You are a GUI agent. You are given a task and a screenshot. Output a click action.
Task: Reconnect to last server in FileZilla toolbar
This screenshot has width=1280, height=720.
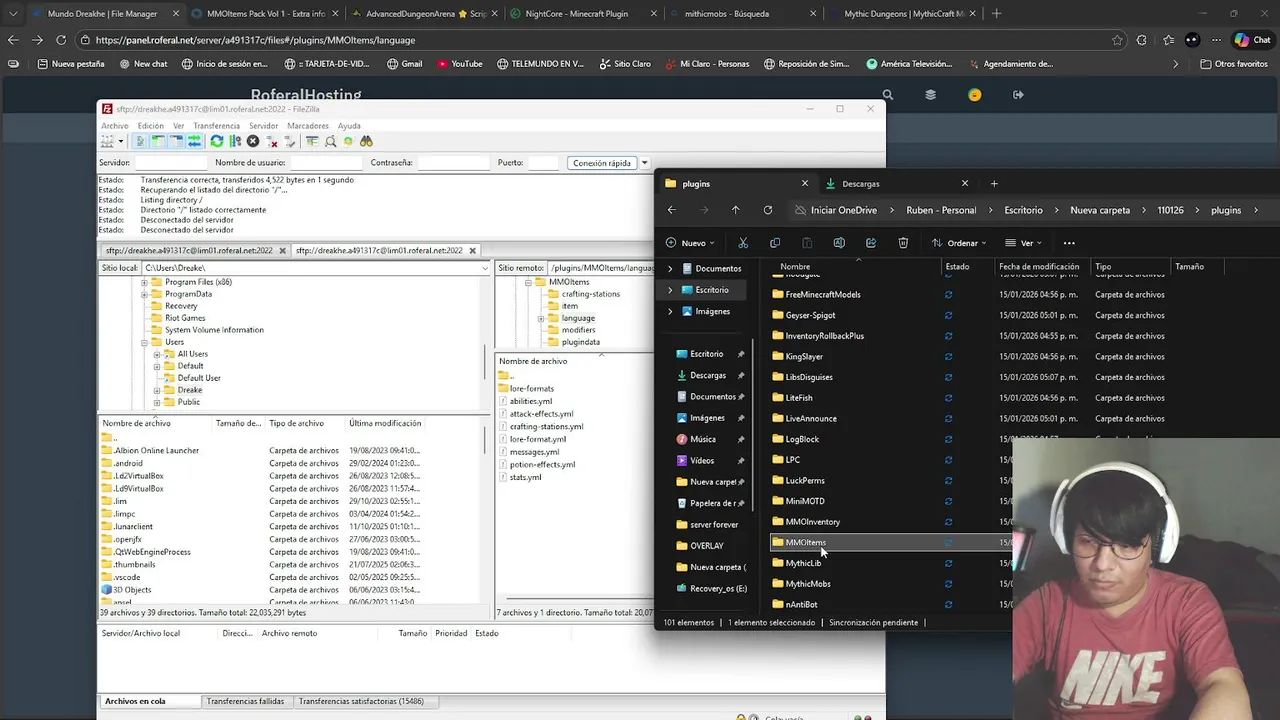coord(290,141)
